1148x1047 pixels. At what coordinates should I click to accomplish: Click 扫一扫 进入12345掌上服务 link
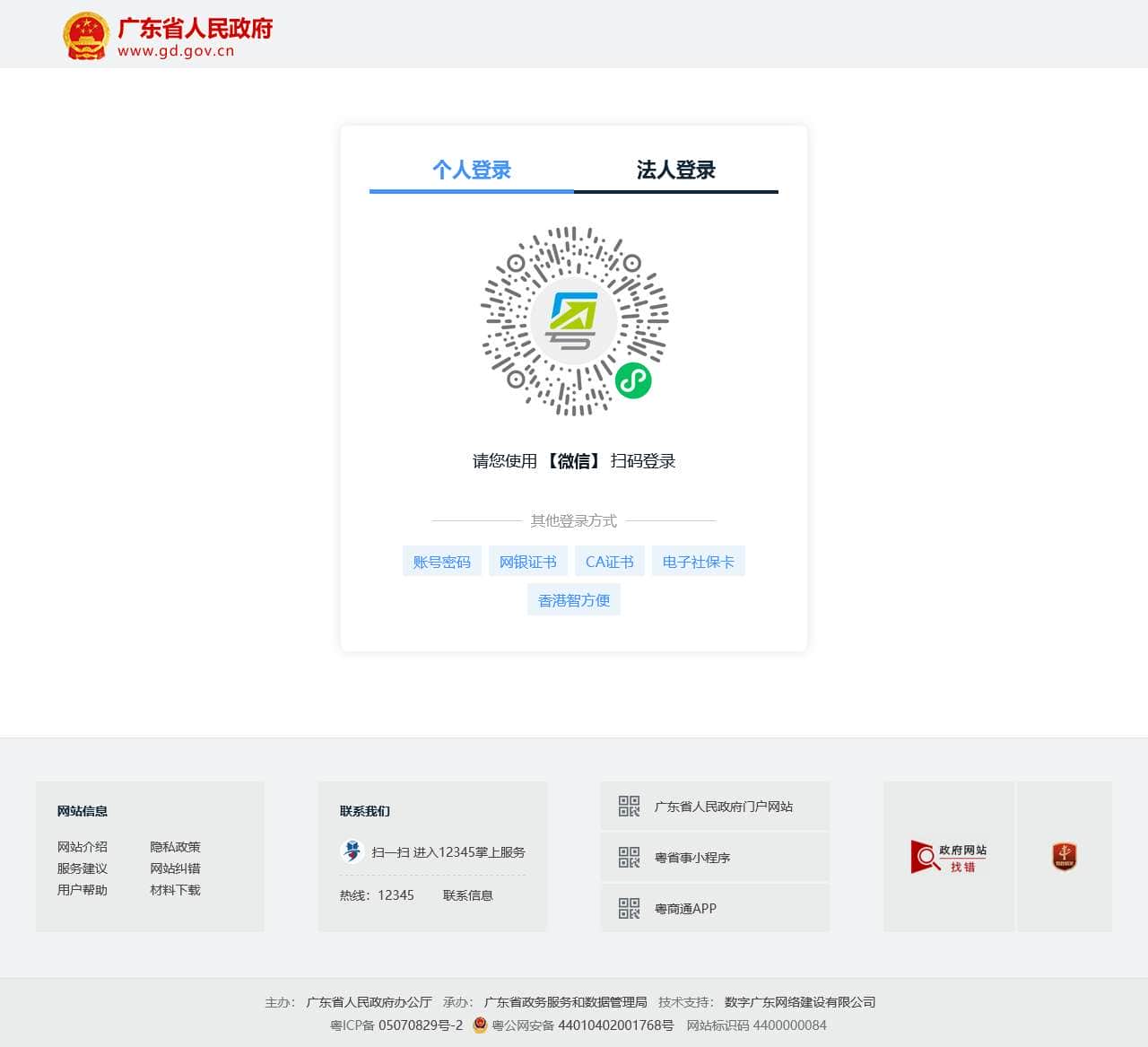tap(448, 852)
